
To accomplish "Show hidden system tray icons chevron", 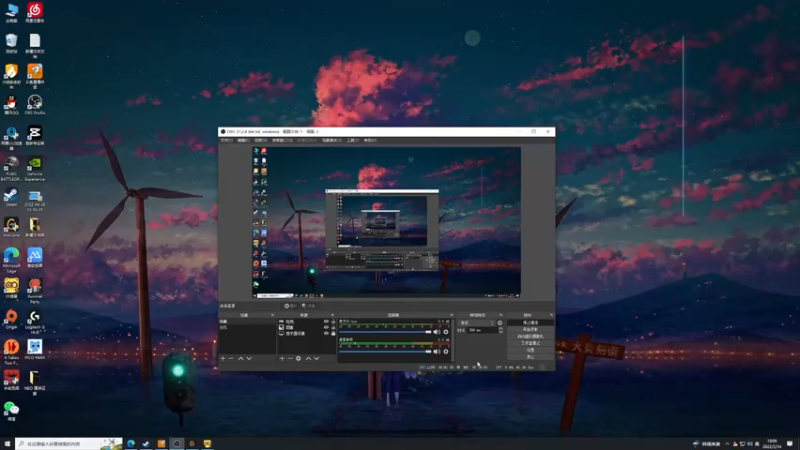I will [728, 444].
